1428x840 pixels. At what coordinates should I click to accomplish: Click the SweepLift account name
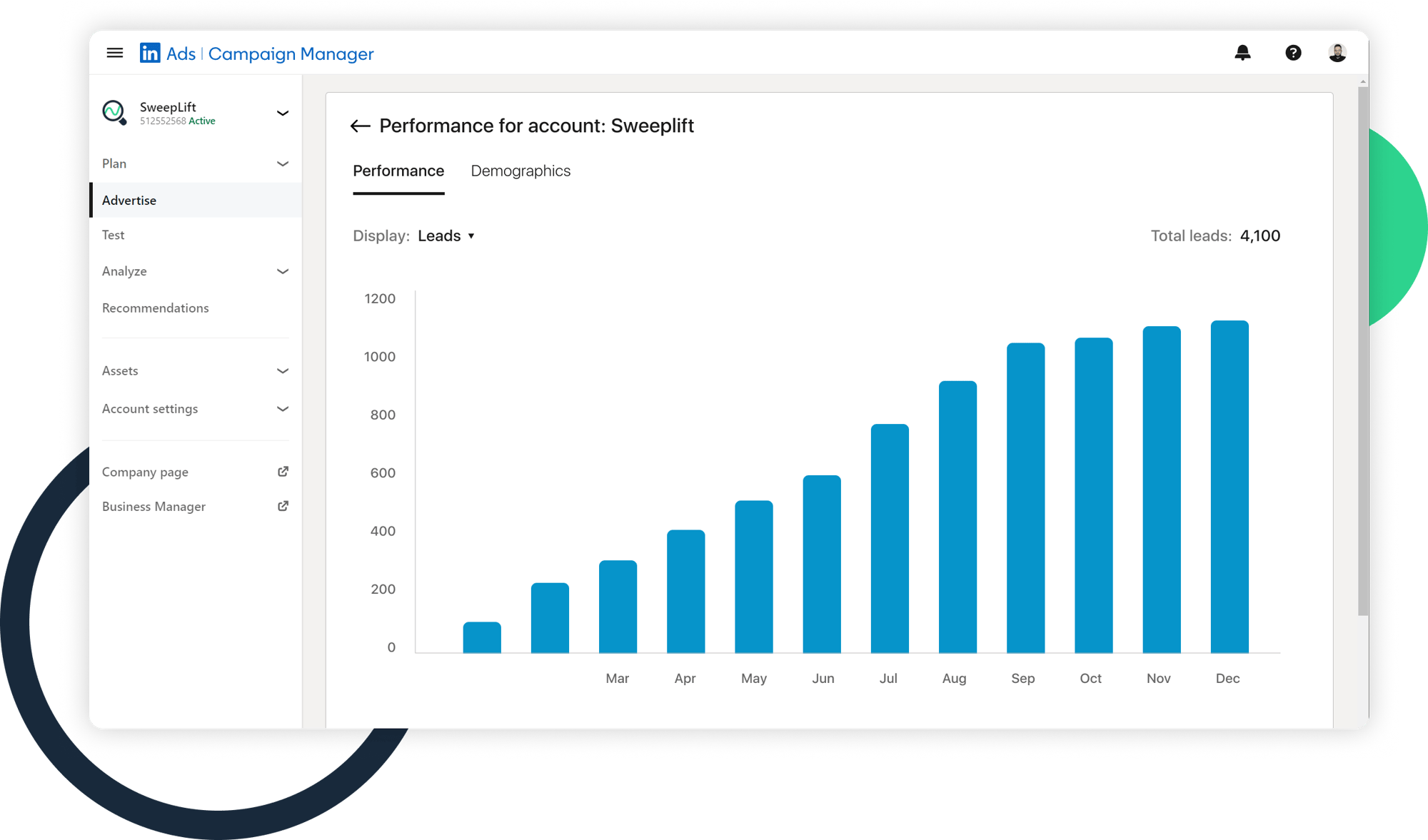(x=168, y=107)
